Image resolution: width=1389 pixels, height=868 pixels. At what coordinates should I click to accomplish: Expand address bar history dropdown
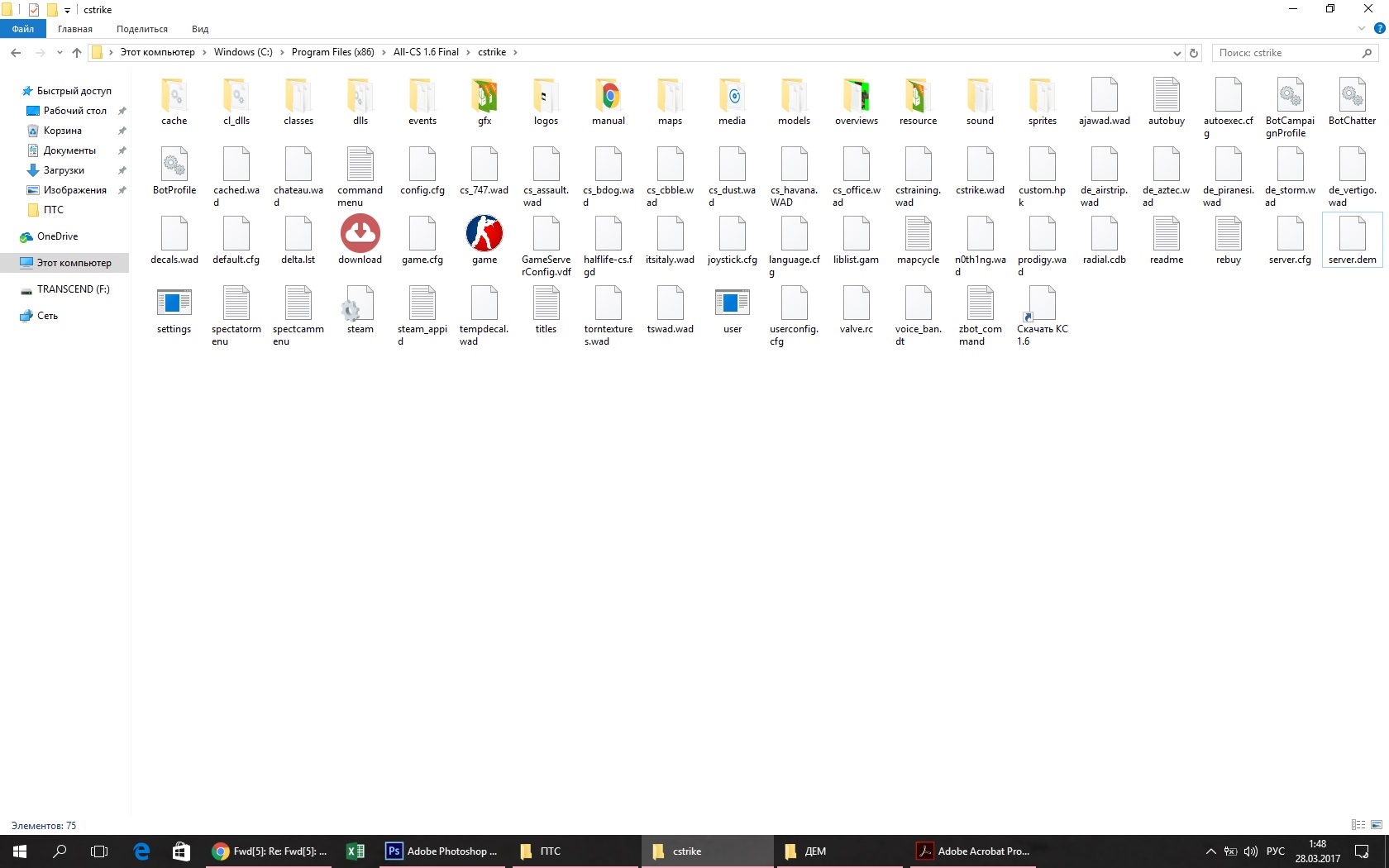(1177, 53)
